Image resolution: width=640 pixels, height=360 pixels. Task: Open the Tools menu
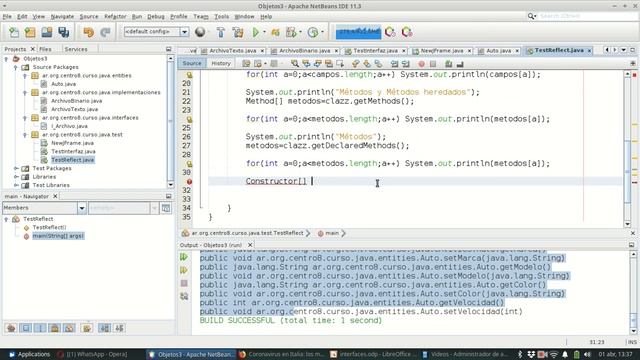point(222,16)
